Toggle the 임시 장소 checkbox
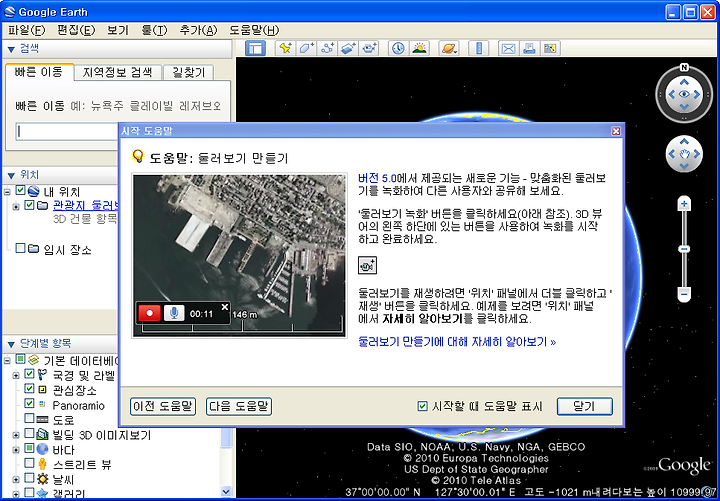This screenshot has width=720, height=501. [20, 248]
